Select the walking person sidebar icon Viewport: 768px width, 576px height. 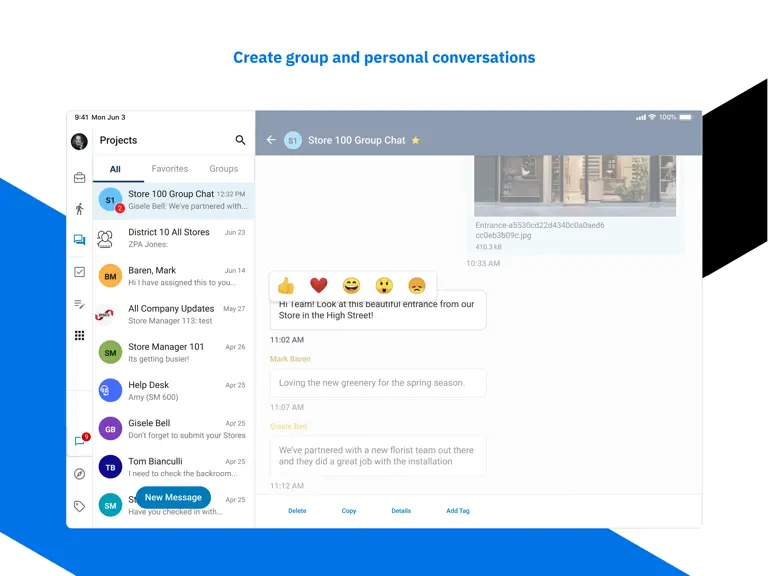click(79, 209)
